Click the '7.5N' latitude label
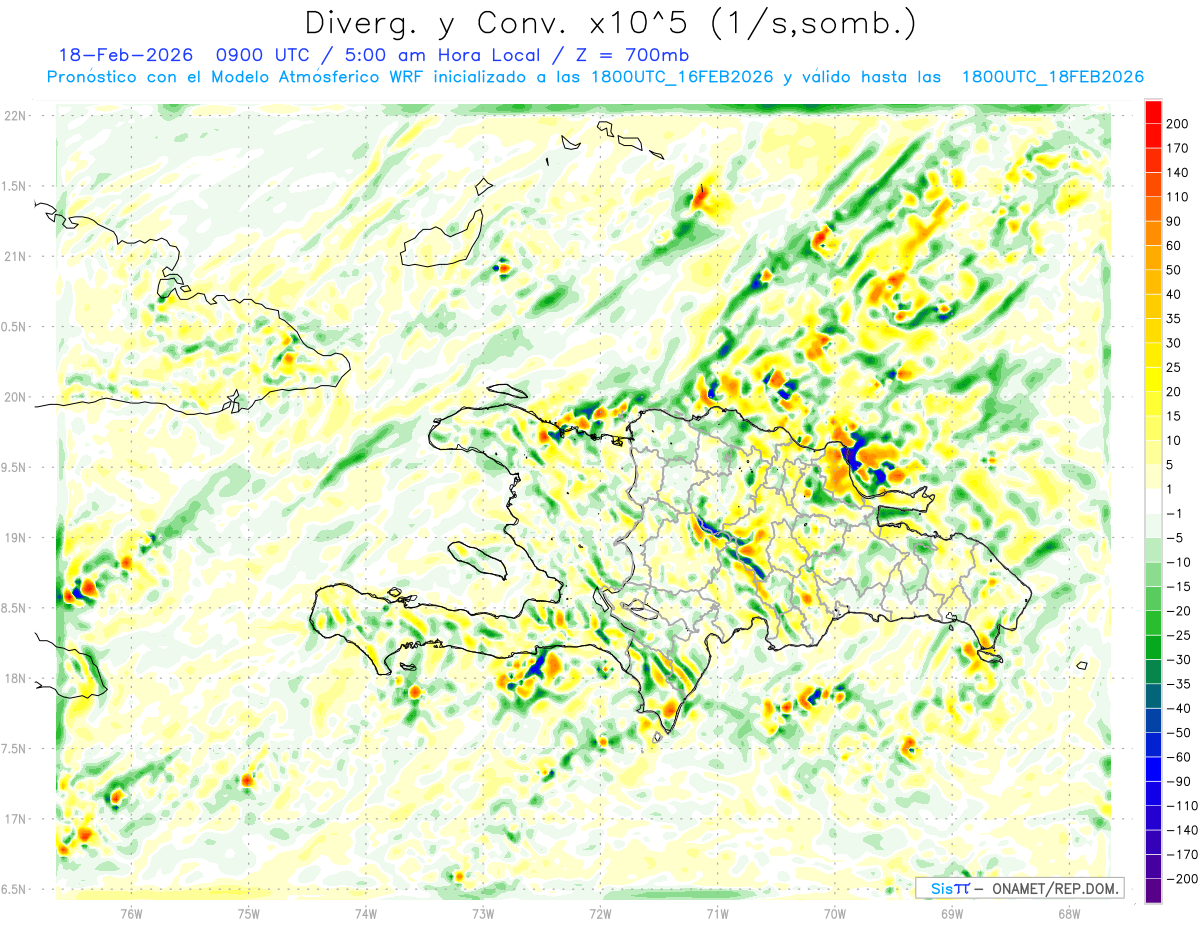 coord(14,749)
